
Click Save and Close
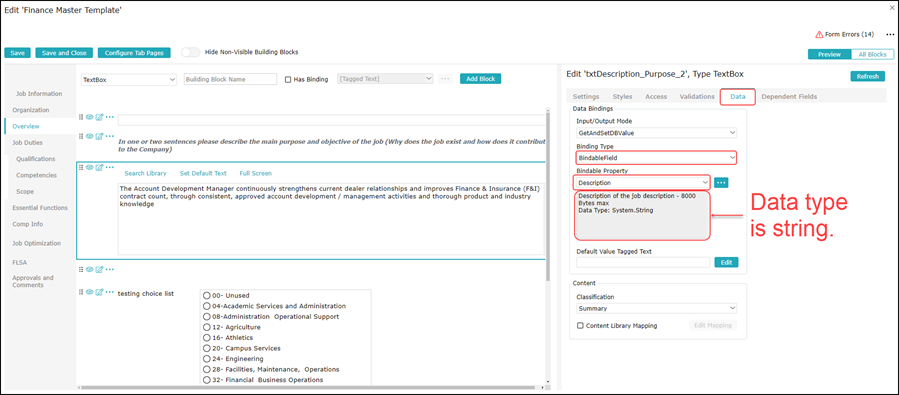click(64, 53)
